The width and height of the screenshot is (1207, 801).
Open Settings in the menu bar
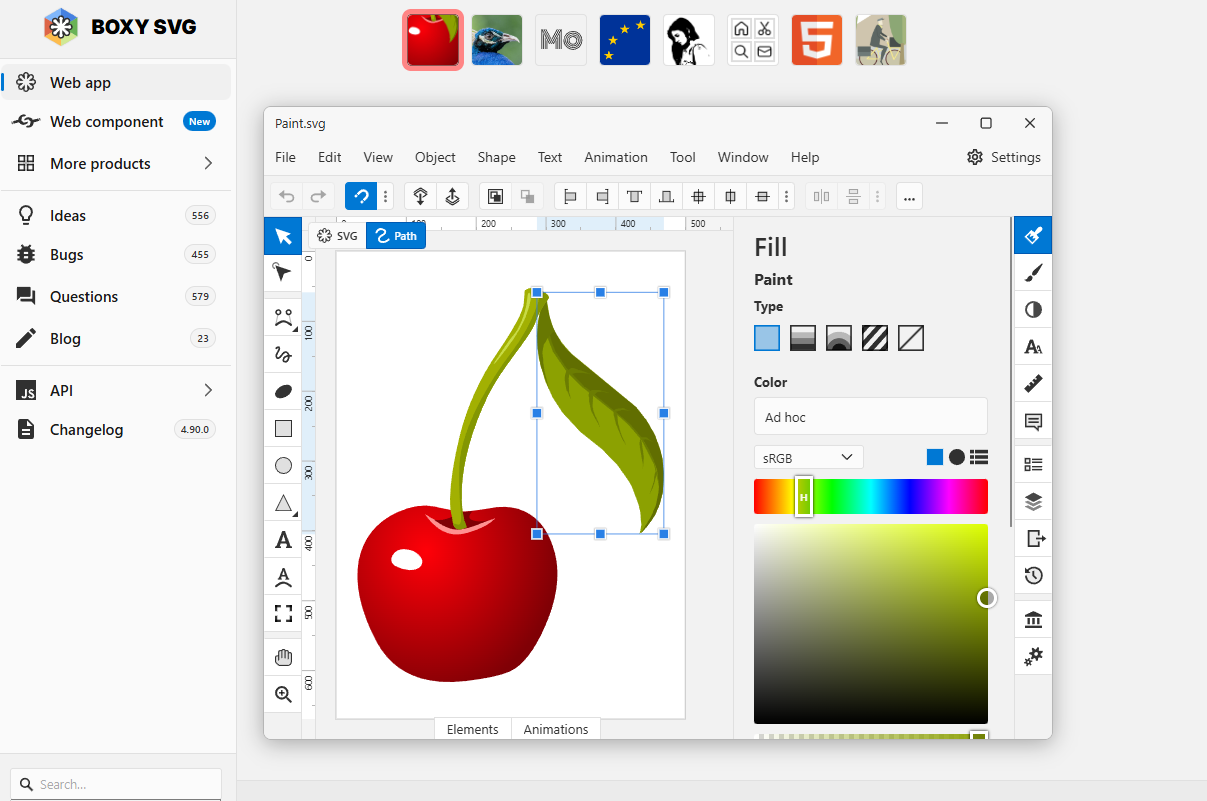pos(1004,157)
